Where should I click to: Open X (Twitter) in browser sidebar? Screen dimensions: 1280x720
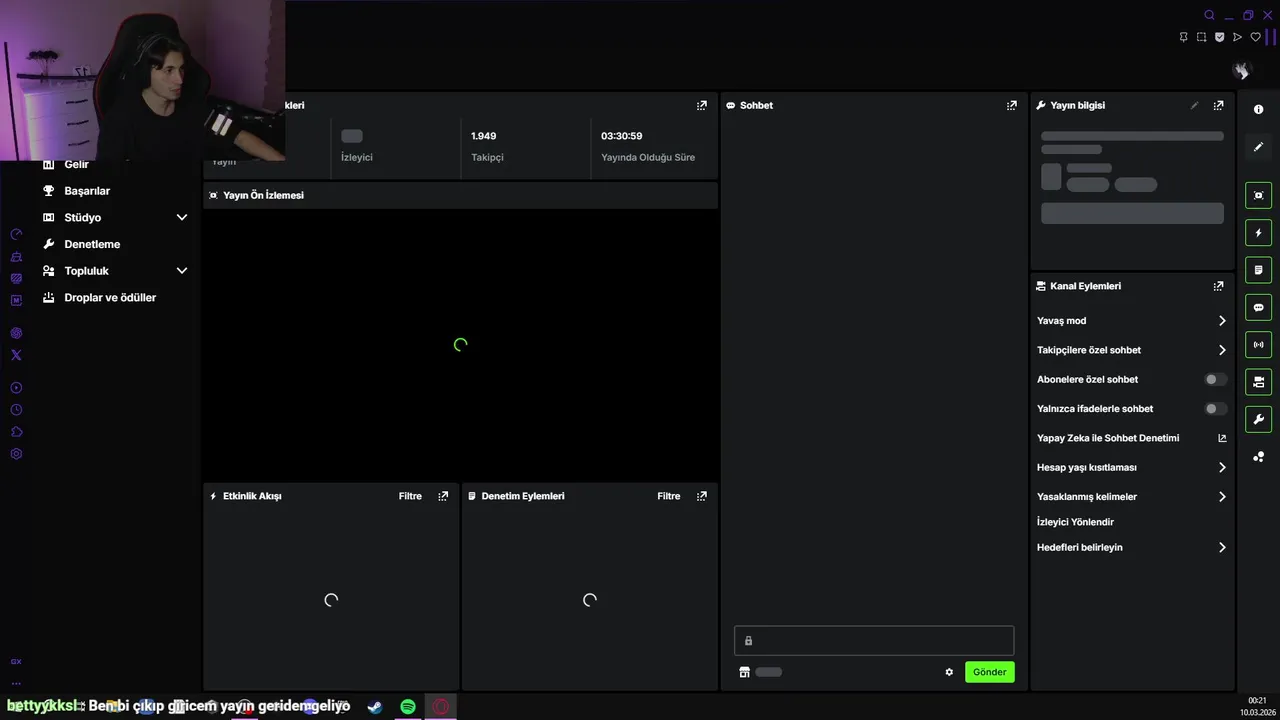tap(16, 355)
